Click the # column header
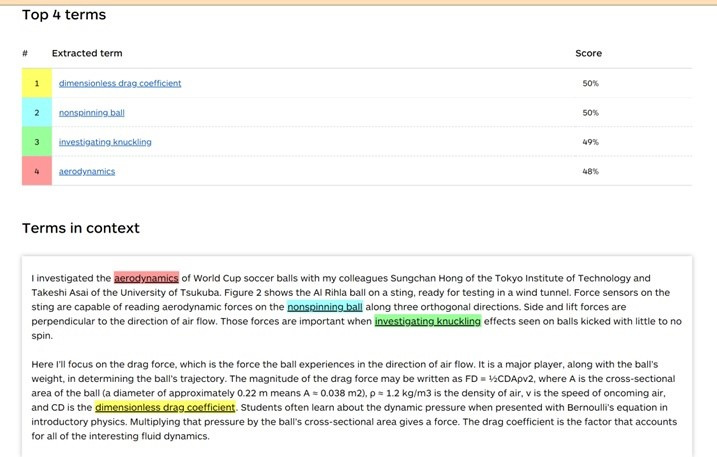 pos(25,53)
